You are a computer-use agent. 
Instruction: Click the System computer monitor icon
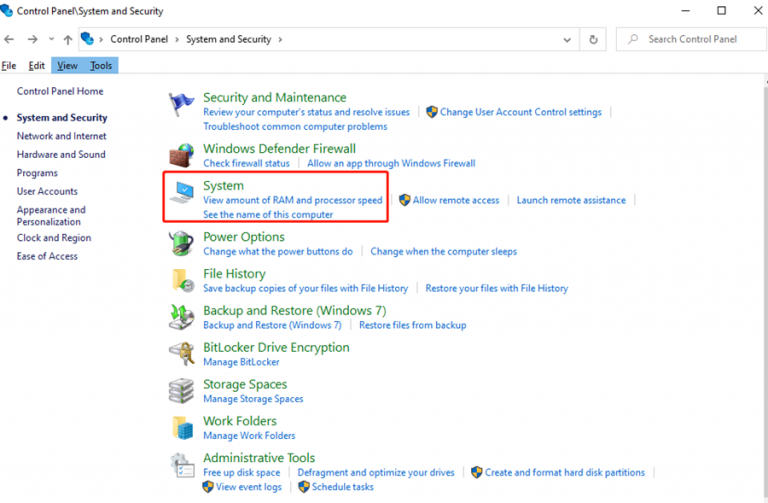click(182, 193)
